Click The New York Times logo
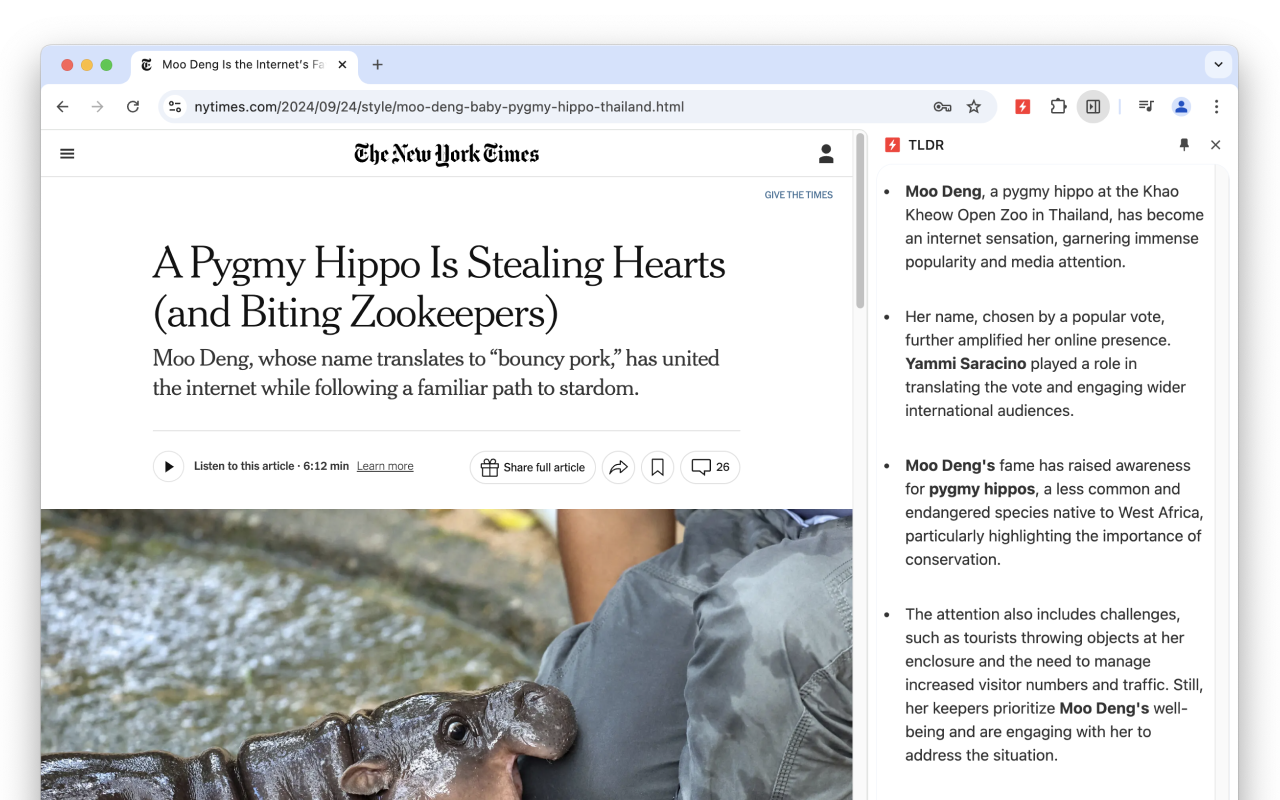 (446, 154)
